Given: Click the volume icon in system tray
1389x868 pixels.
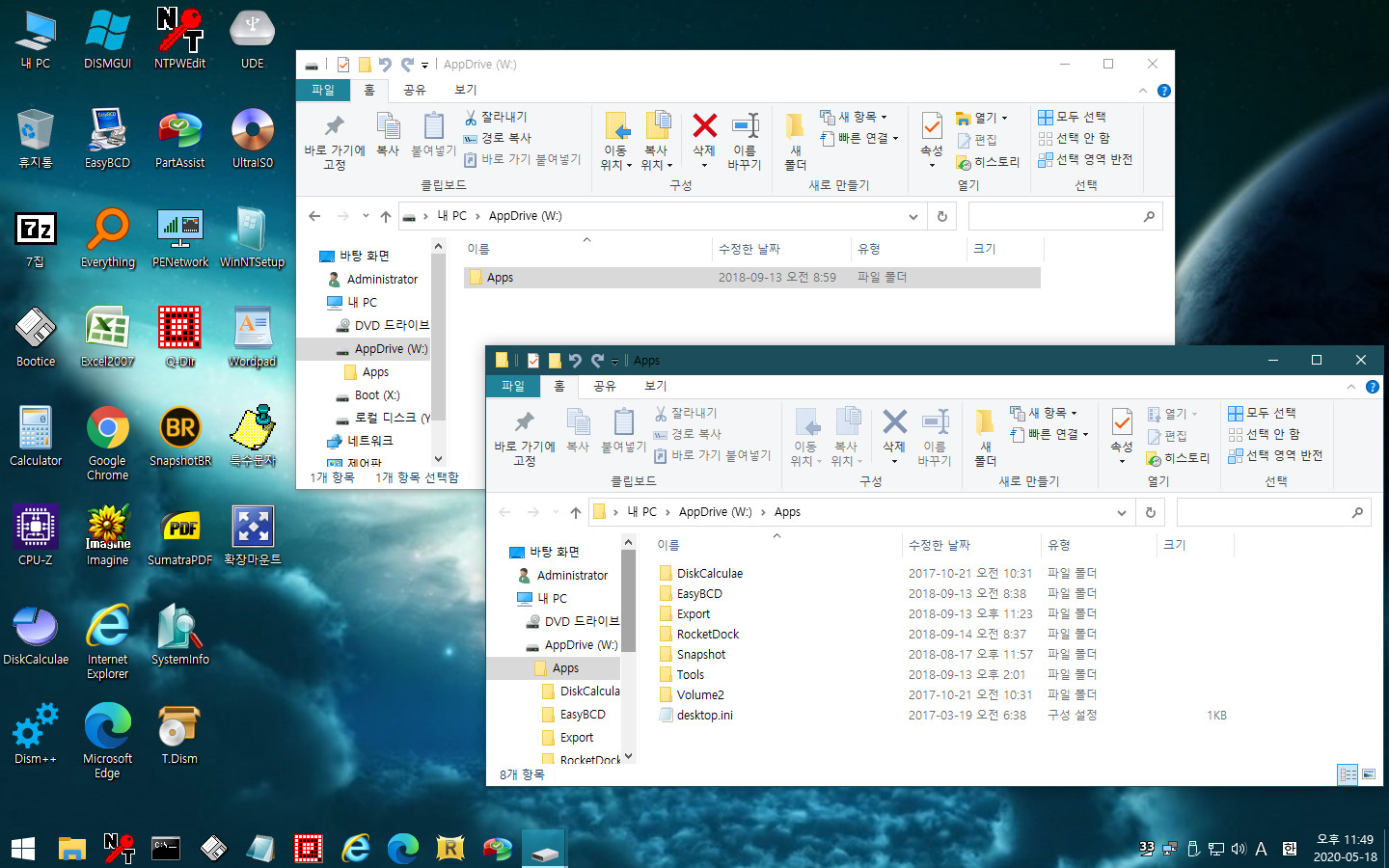Looking at the screenshot, I should click(1238, 849).
